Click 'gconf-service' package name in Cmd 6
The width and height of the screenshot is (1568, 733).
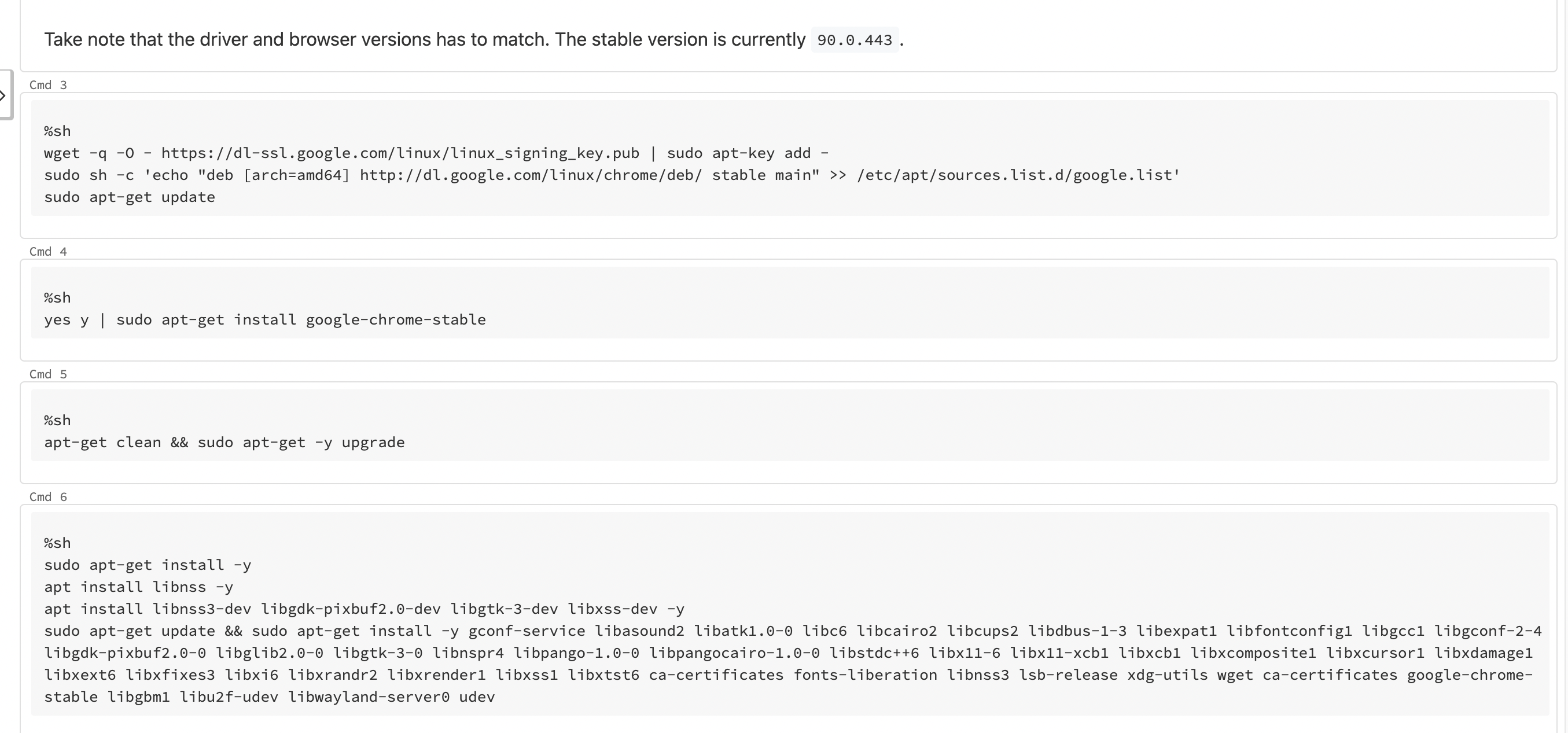click(x=527, y=631)
